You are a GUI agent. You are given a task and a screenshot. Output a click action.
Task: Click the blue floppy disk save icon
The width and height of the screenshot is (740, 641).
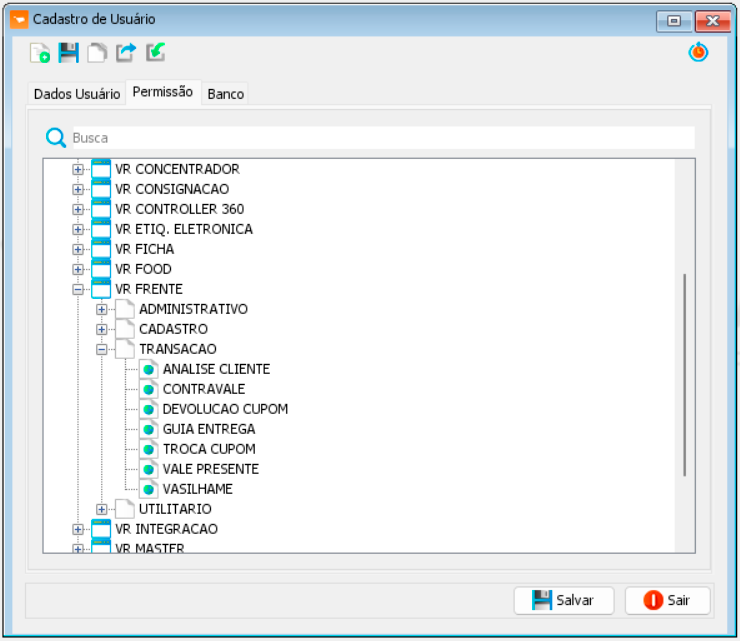[68, 54]
